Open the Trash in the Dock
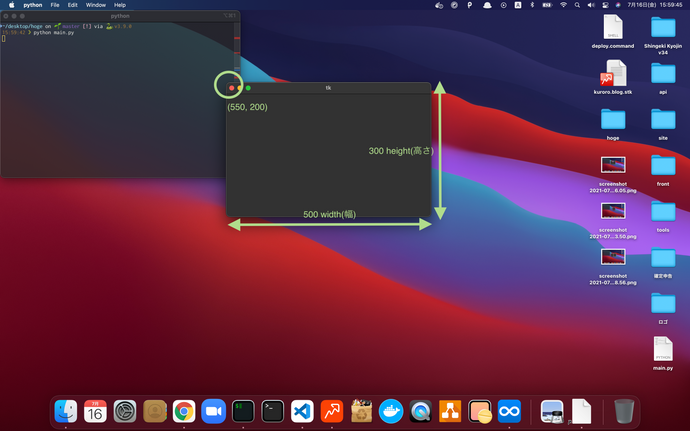The height and width of the screenshot is (431, 690). tap(624, 411)
